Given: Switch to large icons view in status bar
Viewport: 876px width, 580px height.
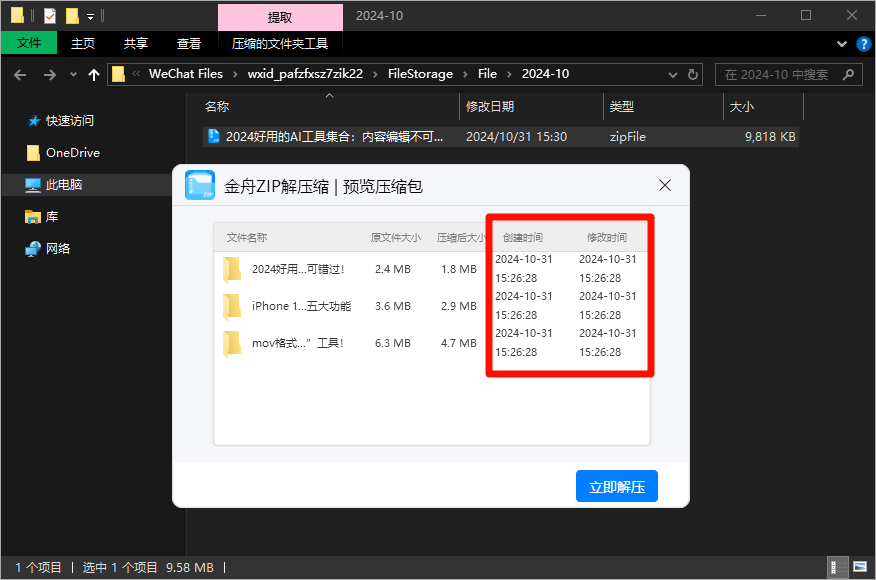Looking at the screenshot, I should (860, 567).
